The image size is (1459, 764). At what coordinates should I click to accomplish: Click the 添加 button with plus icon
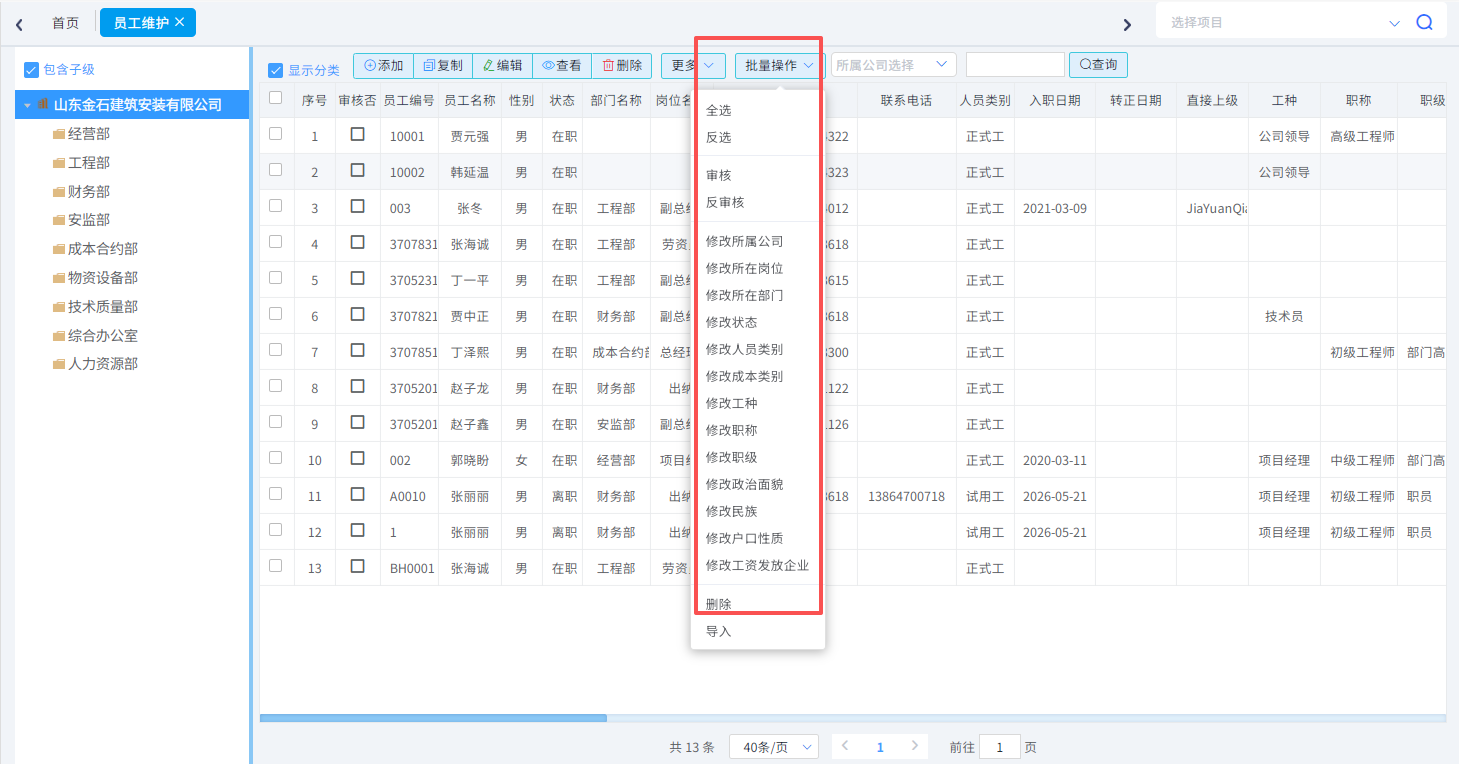coord(383,66)
